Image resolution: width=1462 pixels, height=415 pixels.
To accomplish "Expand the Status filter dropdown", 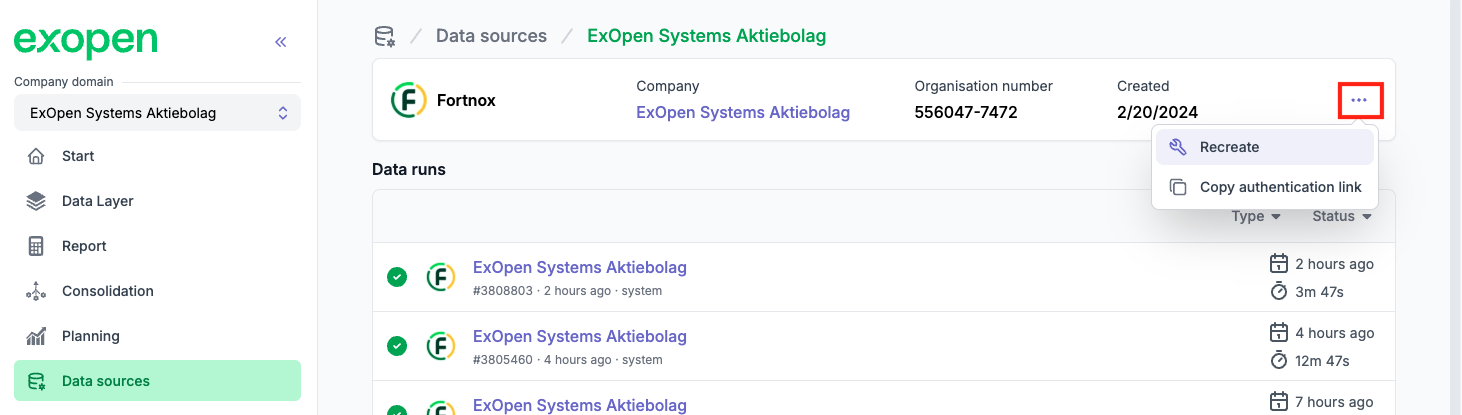I will (1341, 216).
